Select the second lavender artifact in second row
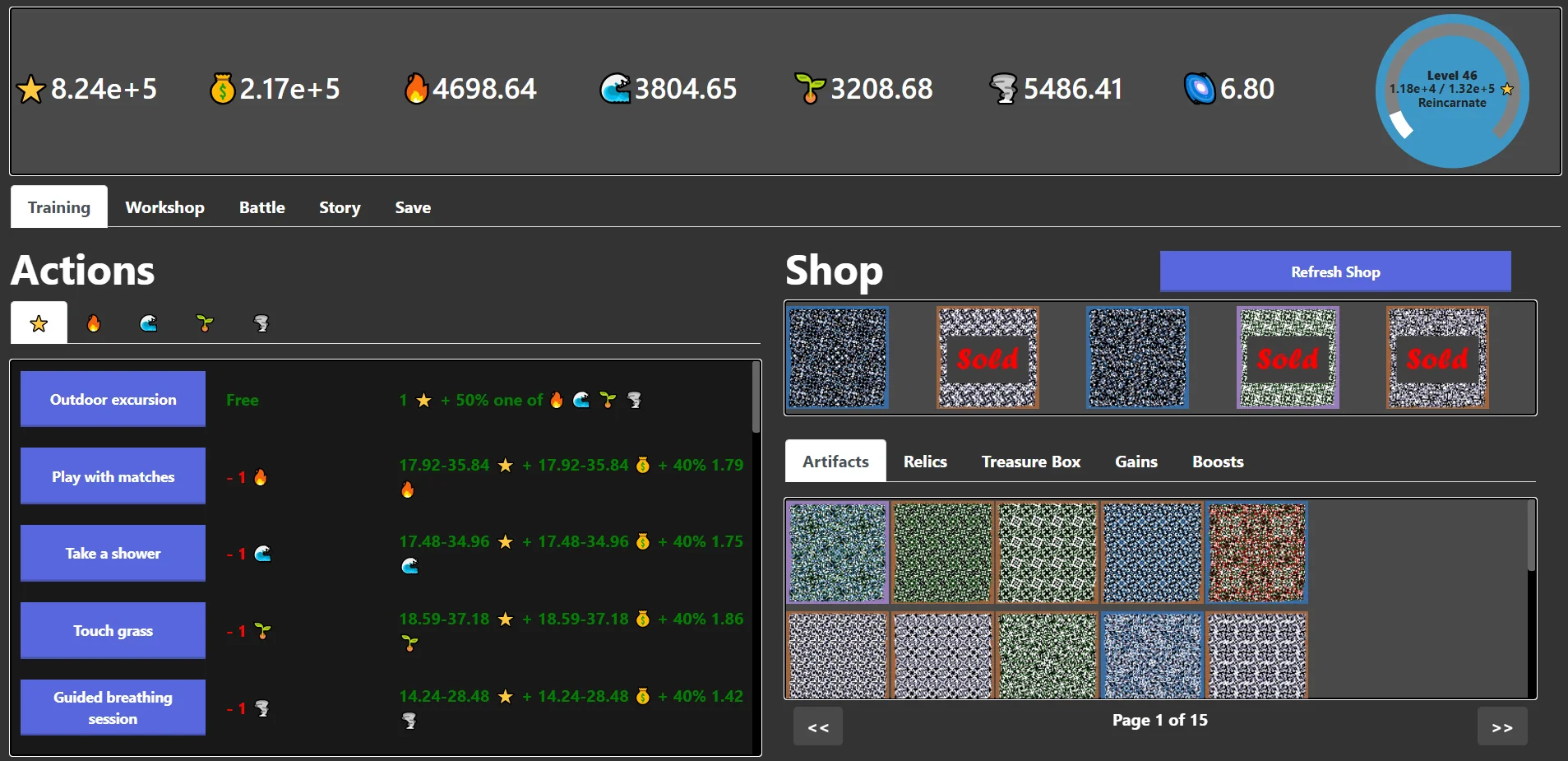The width and height of the screenshot is (1568, 761). (942, 655)
